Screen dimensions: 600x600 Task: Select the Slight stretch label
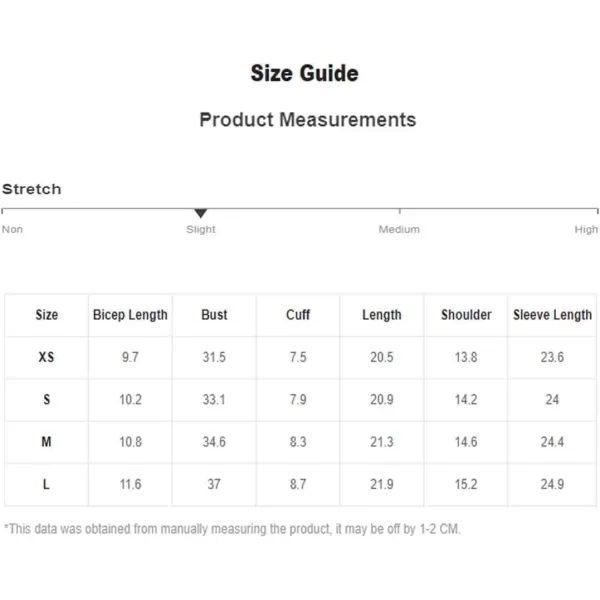tap(201, 229)
